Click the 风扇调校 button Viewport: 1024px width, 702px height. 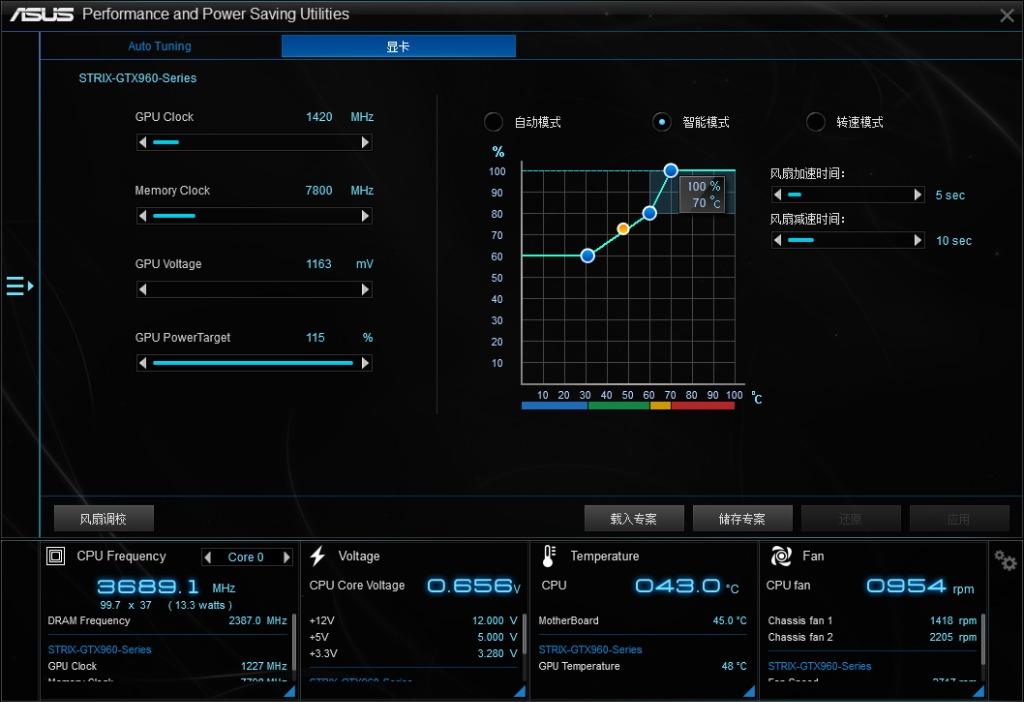click(x=104, y=518)
